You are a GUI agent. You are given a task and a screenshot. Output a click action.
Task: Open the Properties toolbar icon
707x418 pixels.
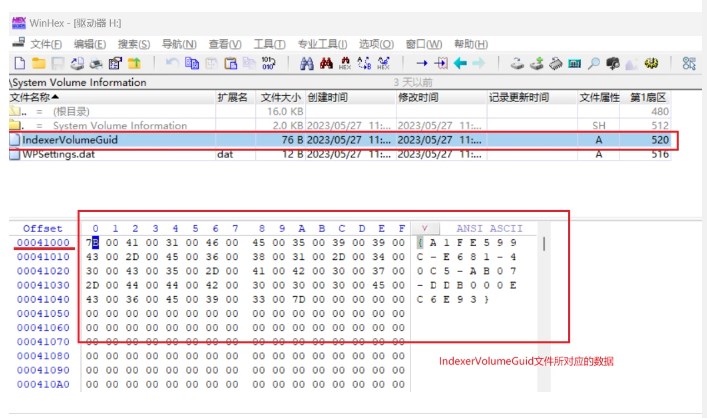pyautogui.click(x=115, y=63)
